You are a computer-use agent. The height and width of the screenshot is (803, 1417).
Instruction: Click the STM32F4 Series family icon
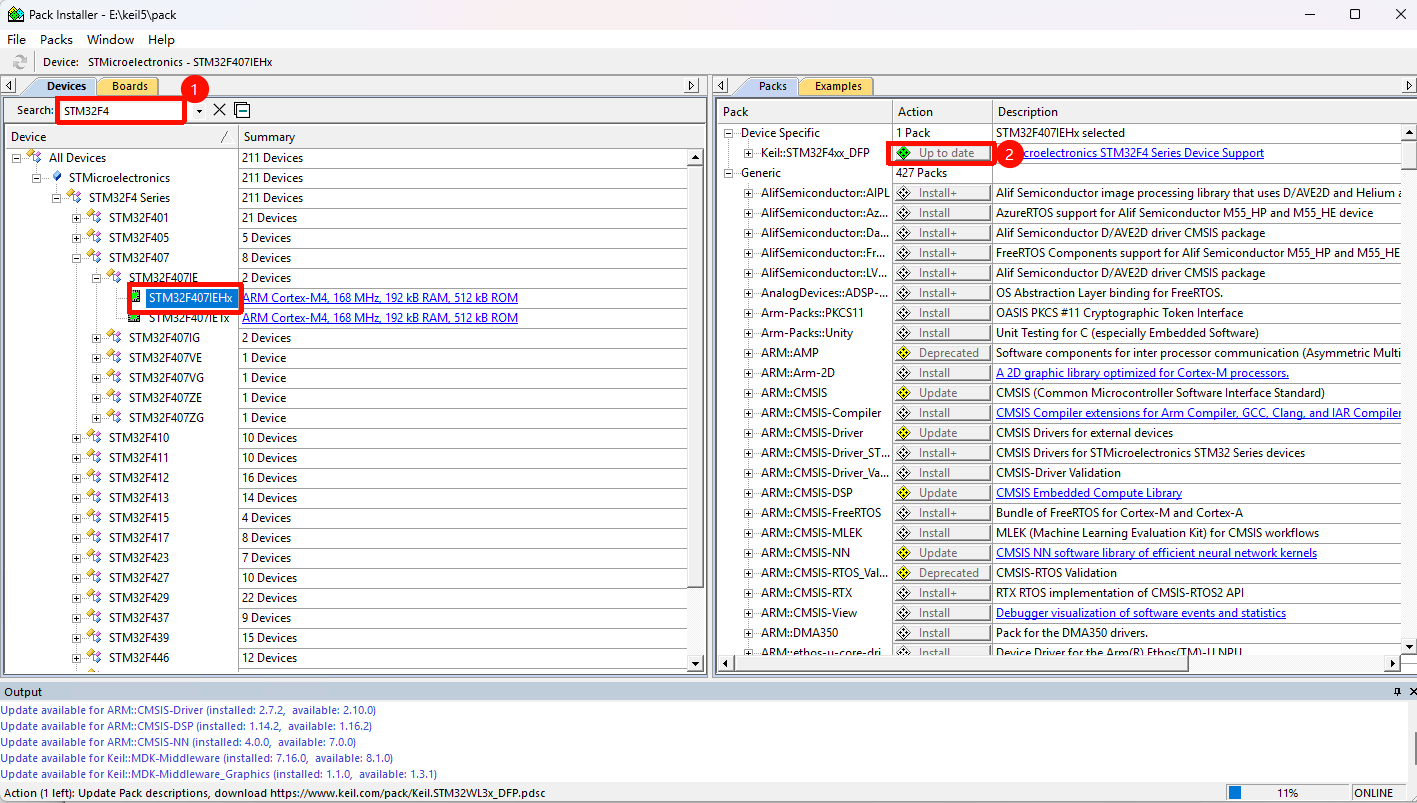[x=76, y=197]
